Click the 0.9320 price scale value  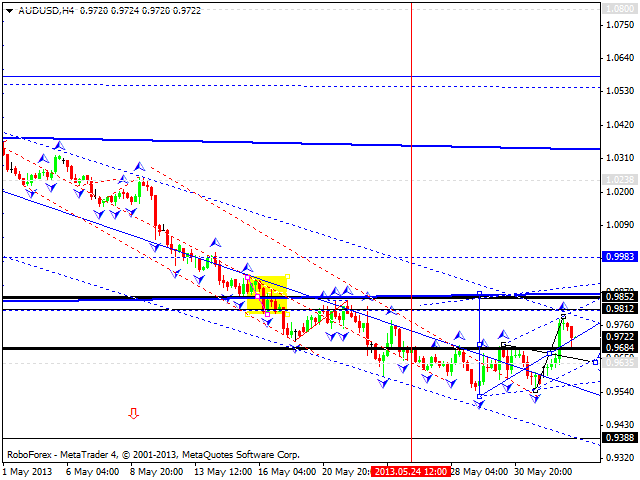620,458
